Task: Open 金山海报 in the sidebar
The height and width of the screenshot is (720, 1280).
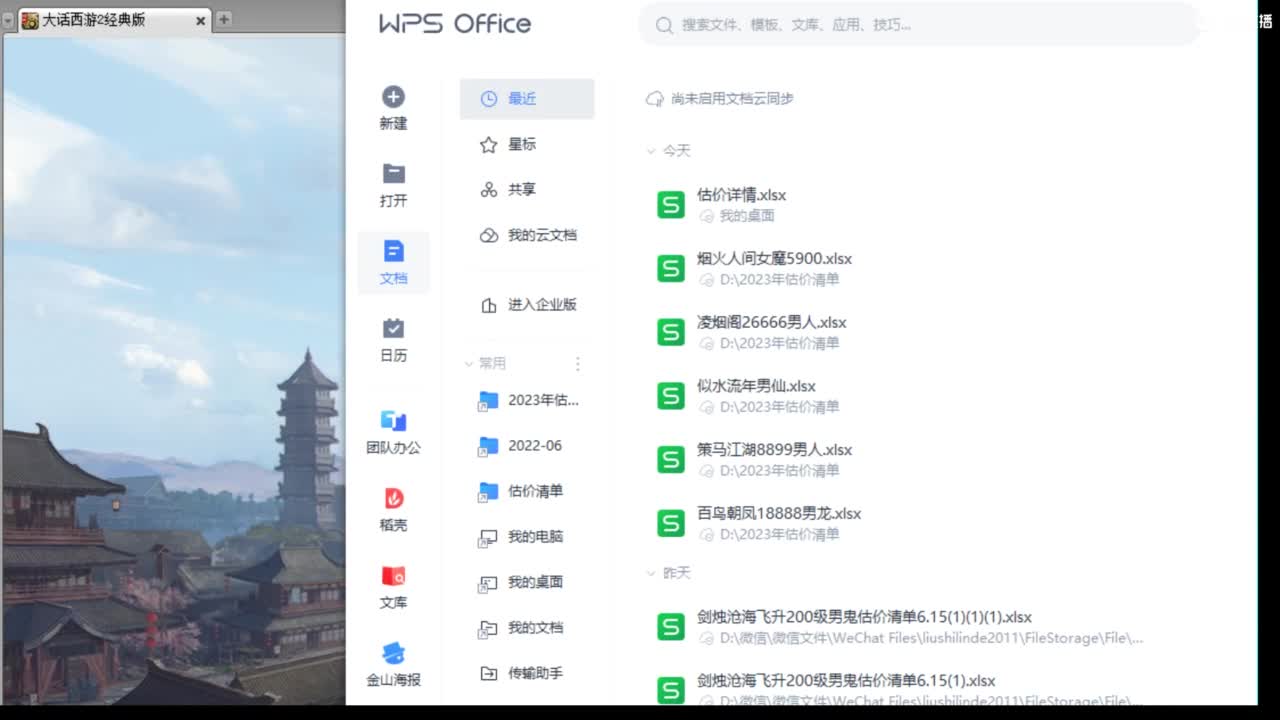Action: 393,663
